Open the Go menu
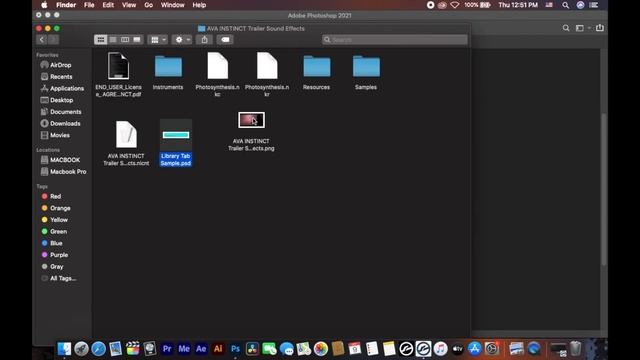This screenshot has width=640, height=360. click(x=149, y=5)
